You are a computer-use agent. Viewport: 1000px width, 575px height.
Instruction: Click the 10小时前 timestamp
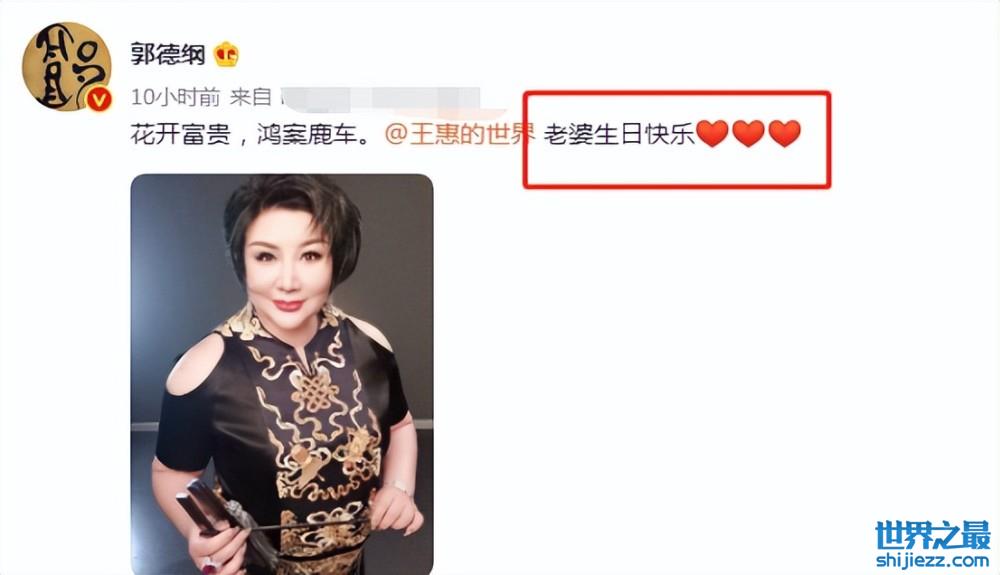(175, 98)
